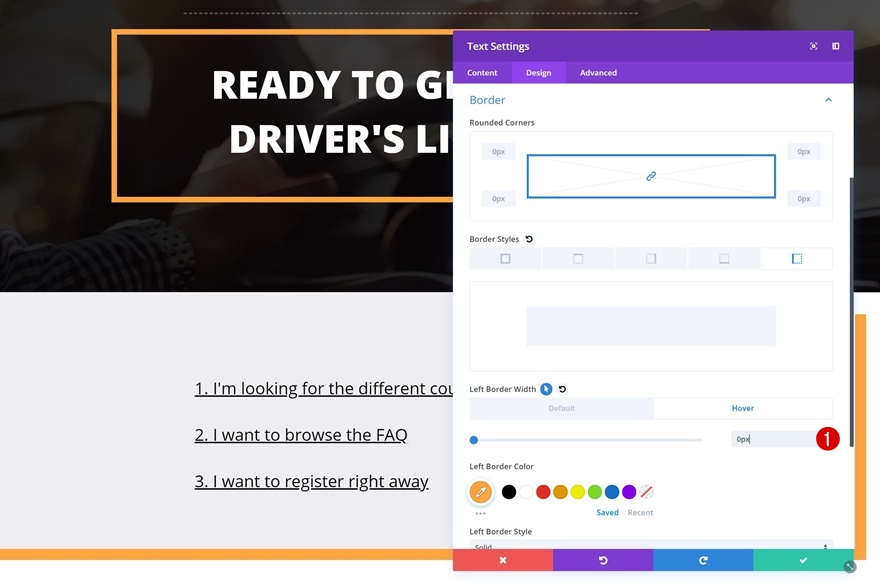The height and width of the screenshot is (586, 880).
Task: Select the left border style icon
Action: coord(797,259)
